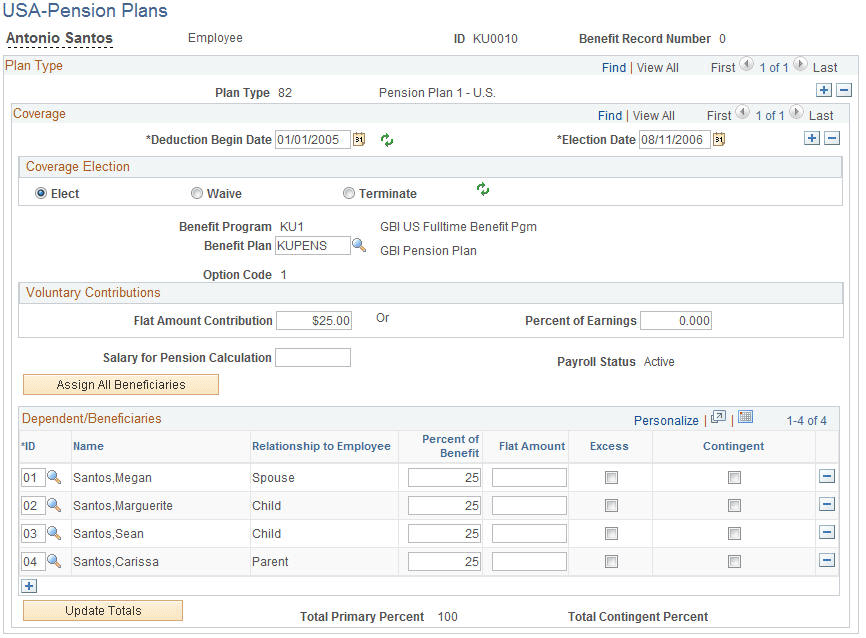
Task: Download the Dependent/Beneficiaries grid to spreadsheet
Action: tap(744, 419)
